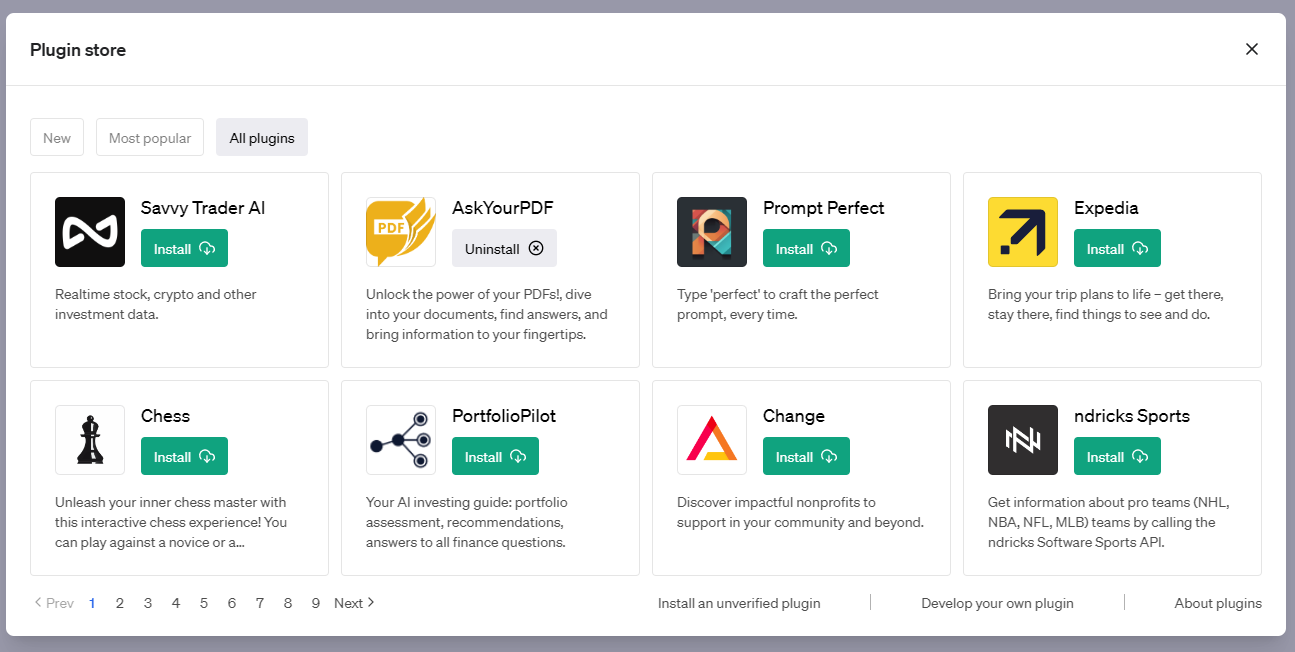Go to the Next page of plugins
The image size is (1295, 652).
tap(355, 603)
